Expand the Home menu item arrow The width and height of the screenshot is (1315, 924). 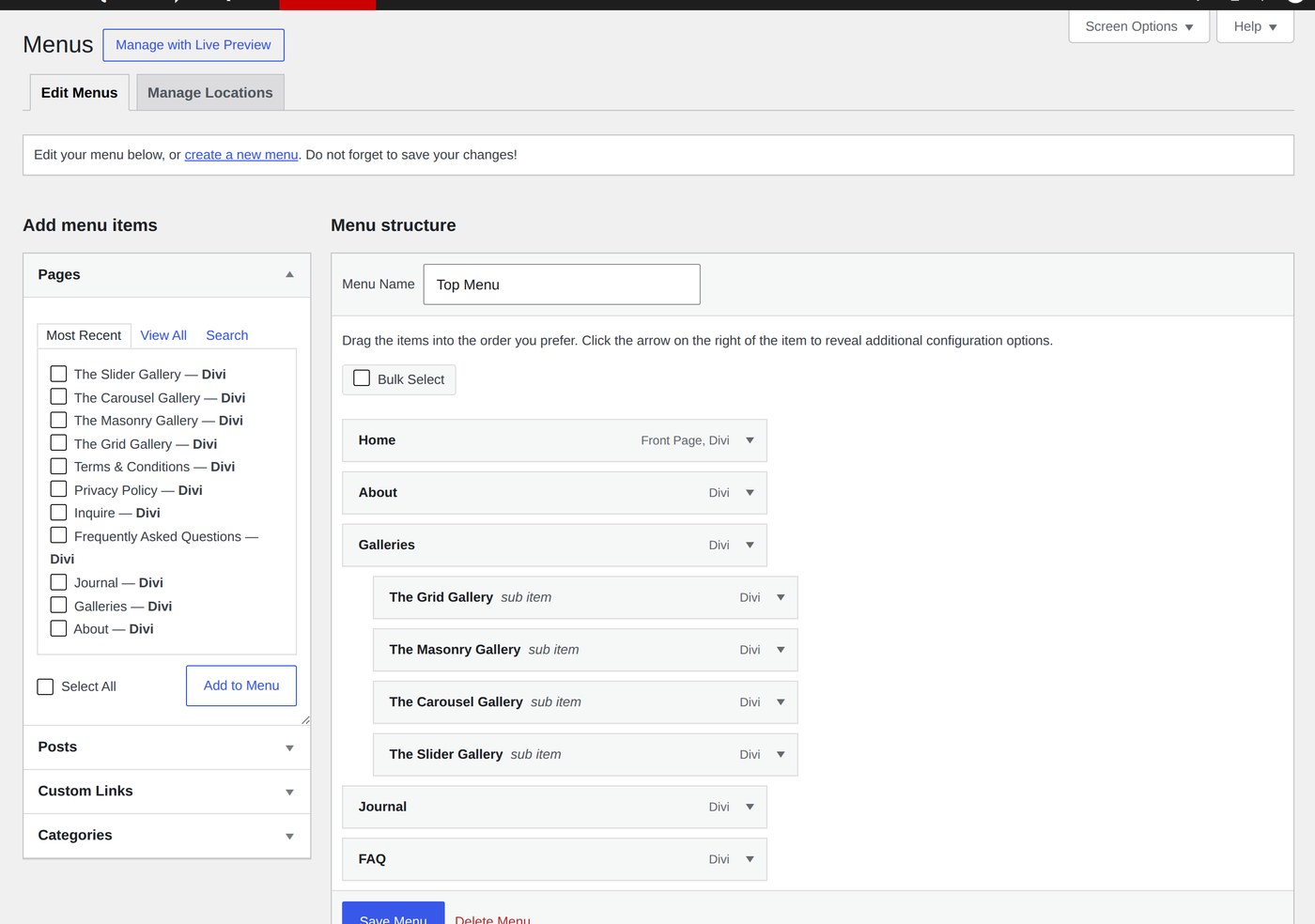(750, 440)
